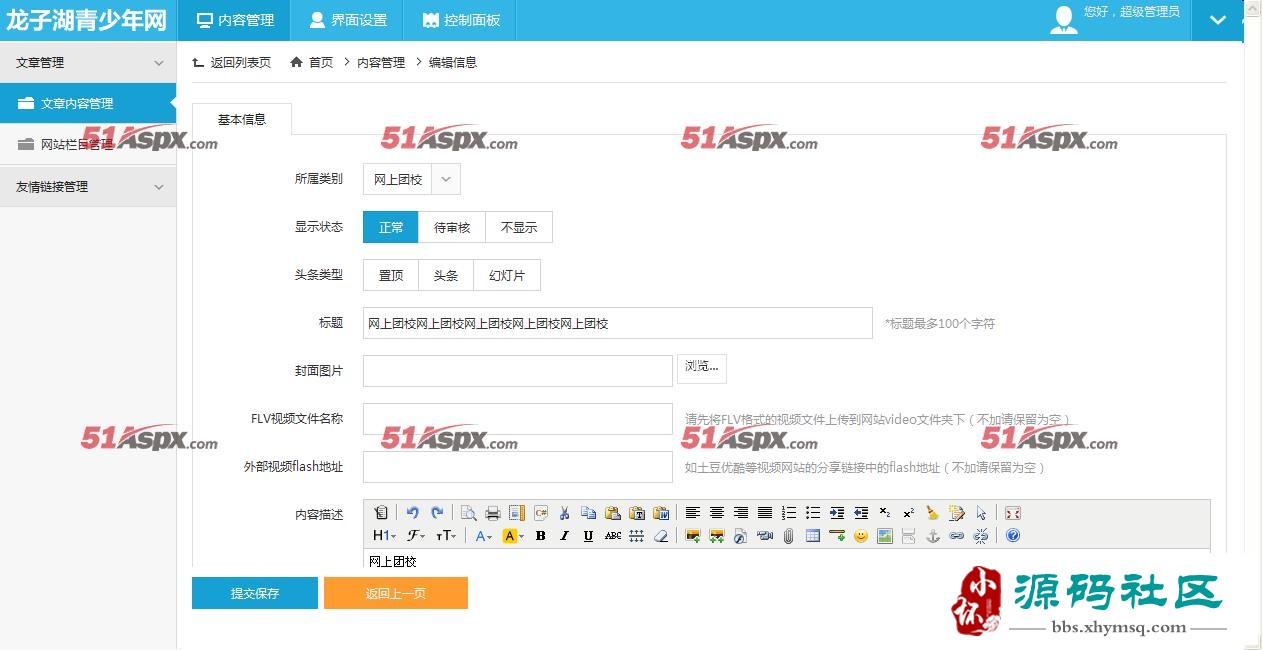Focus the 标题 title input field
Screen dimensions: 1263x650
[618, 323]
